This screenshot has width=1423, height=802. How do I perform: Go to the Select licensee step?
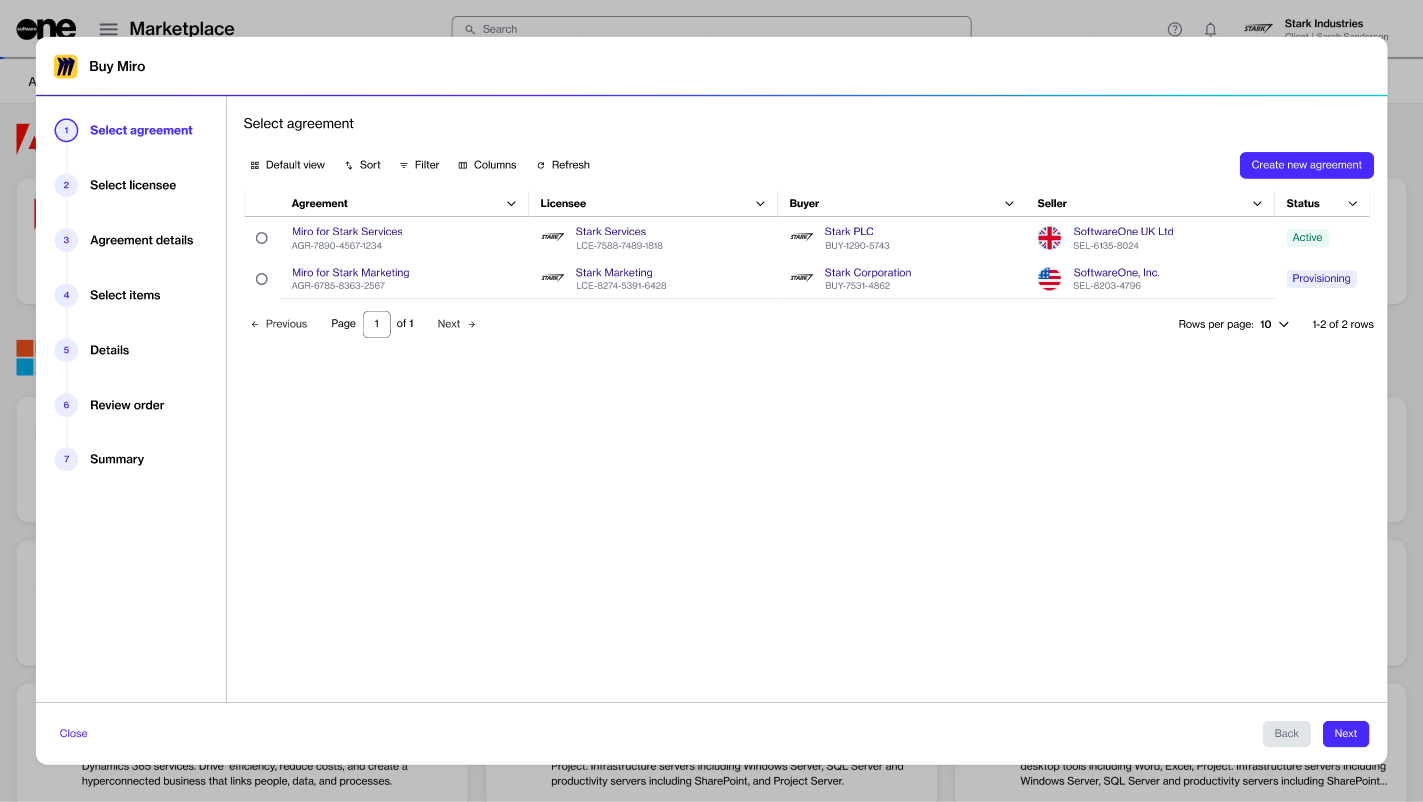[x=132, y=185]
